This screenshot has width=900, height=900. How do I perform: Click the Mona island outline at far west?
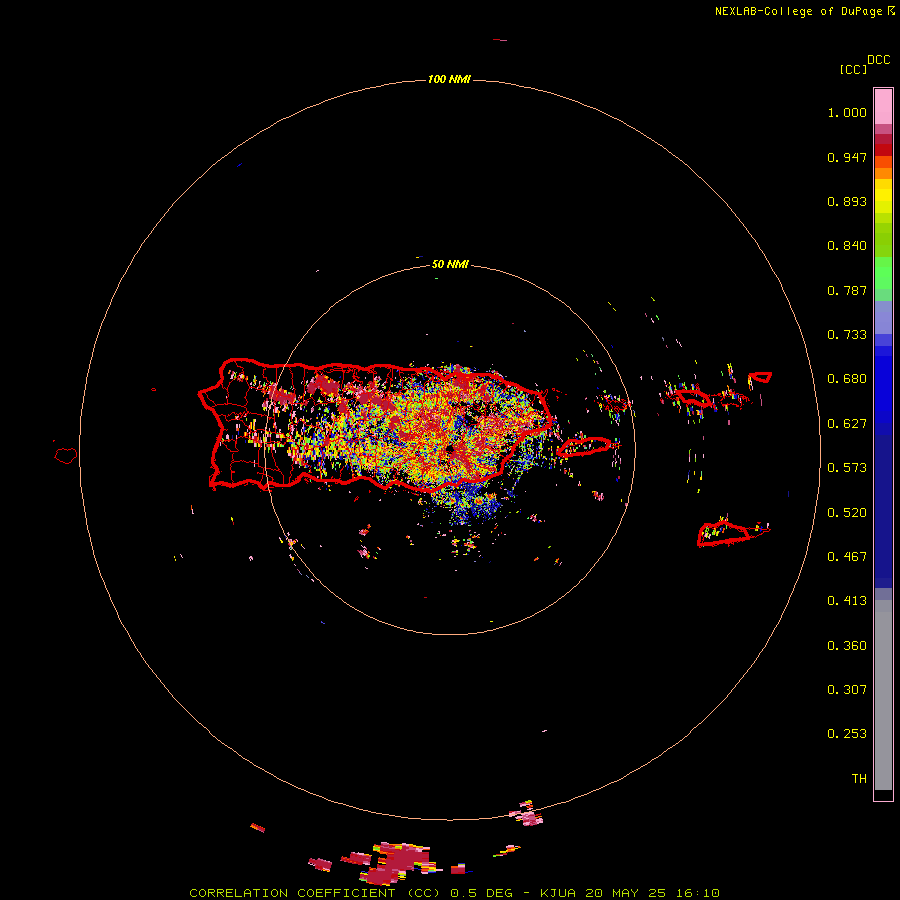tap(66, 456)
